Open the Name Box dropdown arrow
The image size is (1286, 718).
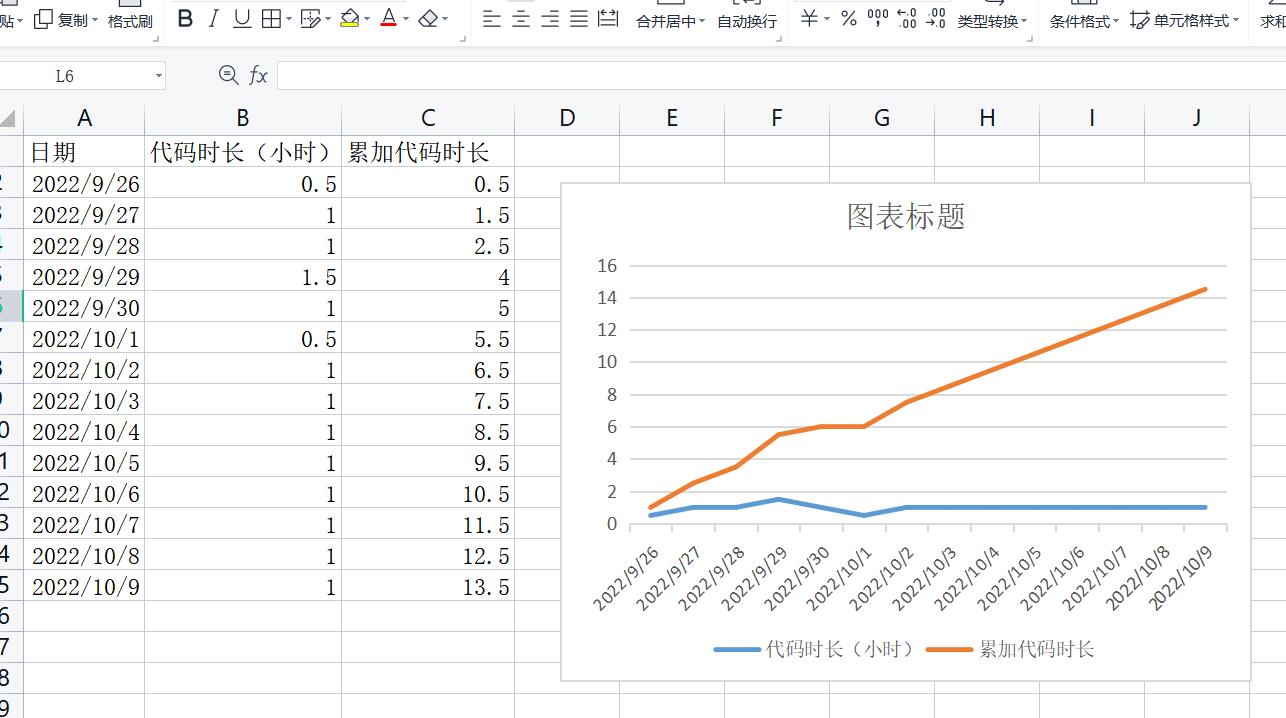pyautogui.click(x=158, y=76)
